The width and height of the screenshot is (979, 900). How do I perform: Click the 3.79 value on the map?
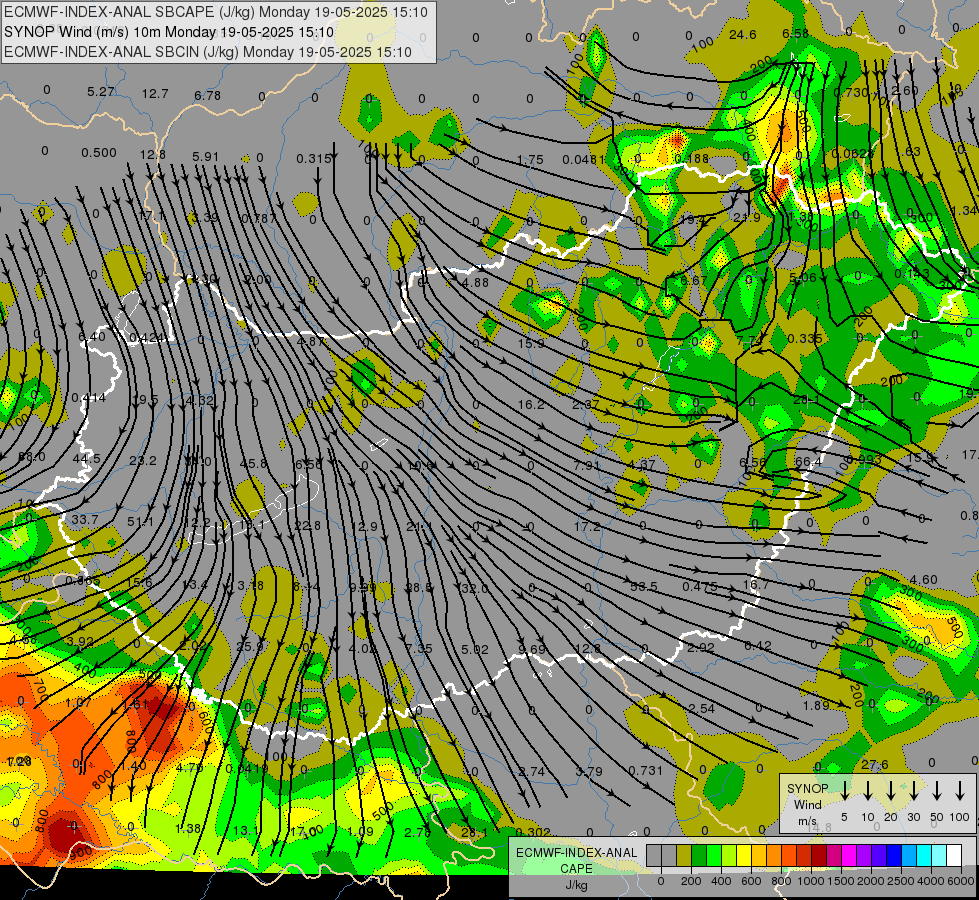tap(589, 771)
